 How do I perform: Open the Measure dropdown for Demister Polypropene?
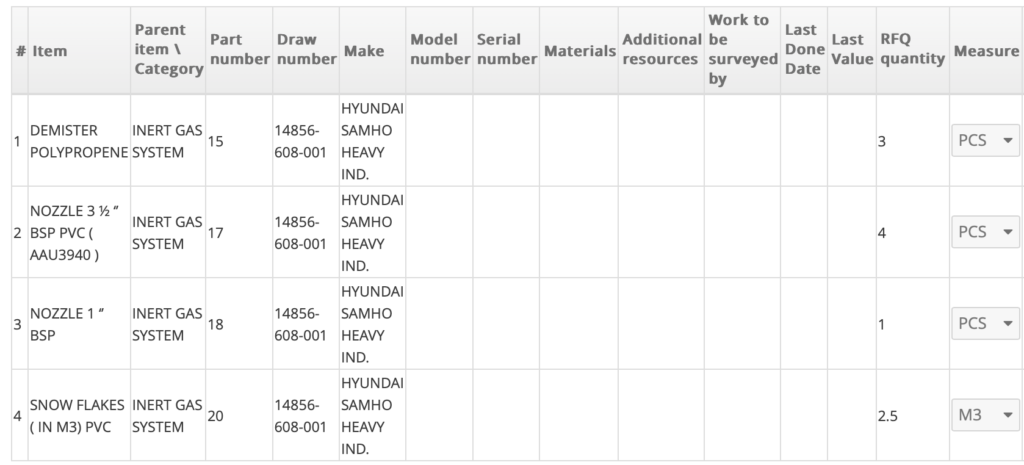pos(984,141)
